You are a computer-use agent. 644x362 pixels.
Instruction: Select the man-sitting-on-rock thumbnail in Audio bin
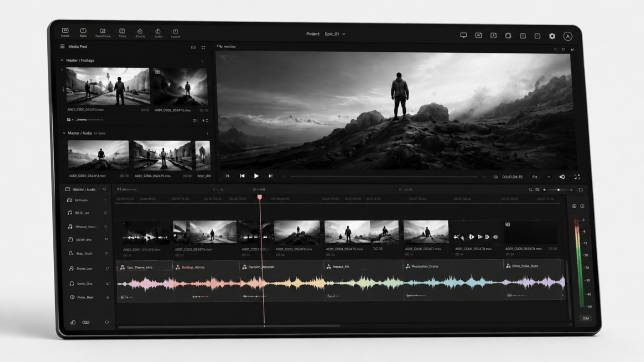(98, 155)
